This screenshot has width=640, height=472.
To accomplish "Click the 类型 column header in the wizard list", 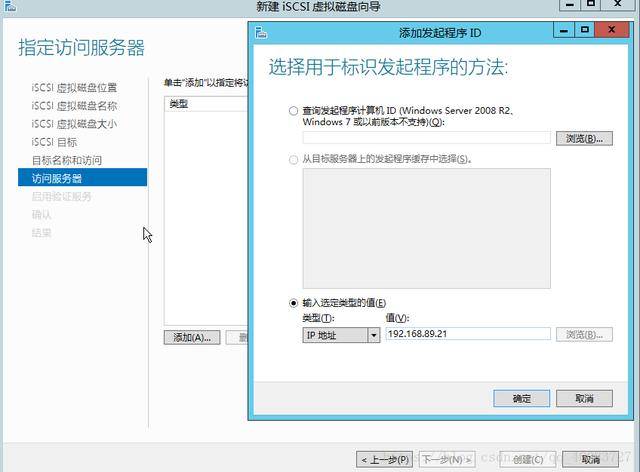I will click(206, 104).
